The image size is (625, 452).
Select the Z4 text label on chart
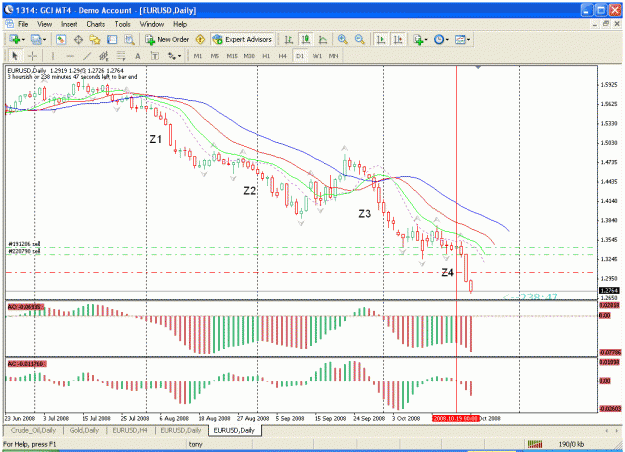[x=448, y=273]
